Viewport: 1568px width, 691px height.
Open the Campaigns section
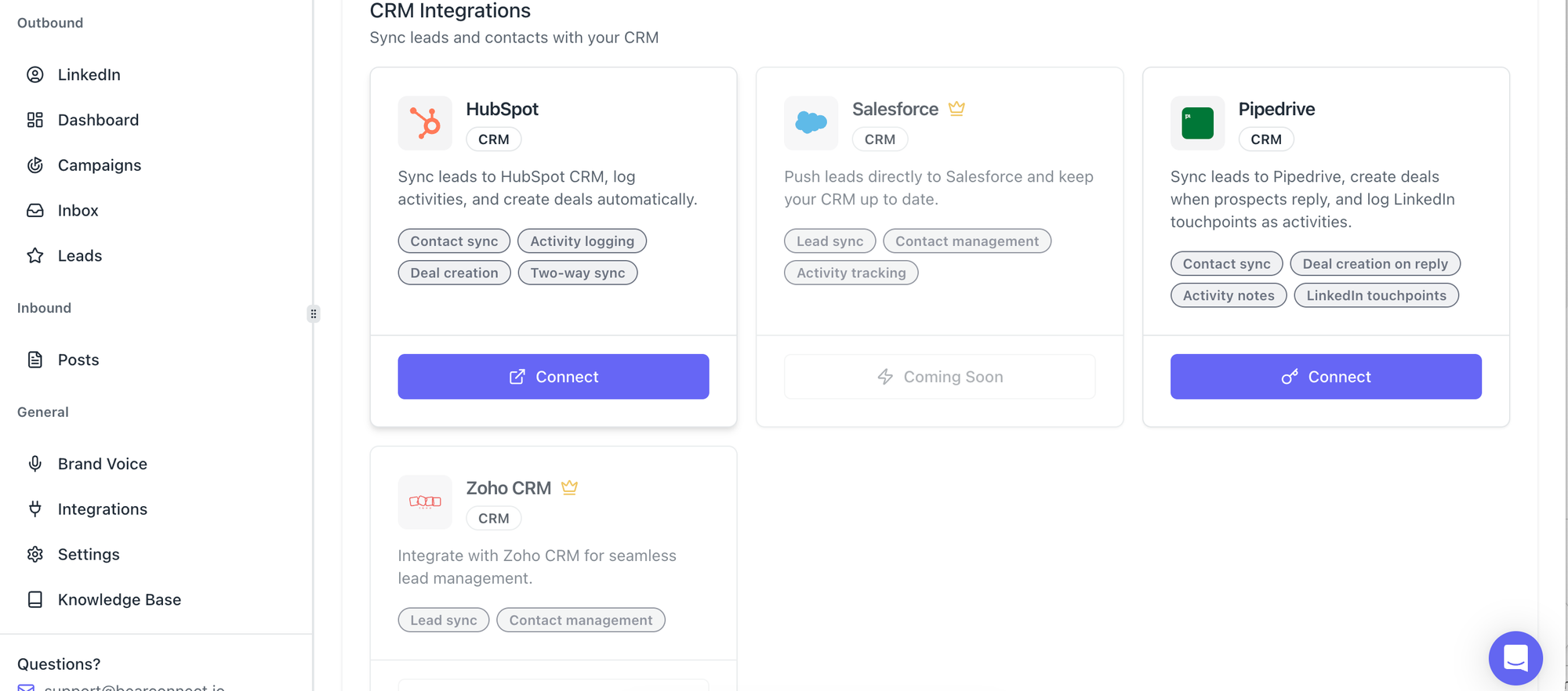(100, 165)
